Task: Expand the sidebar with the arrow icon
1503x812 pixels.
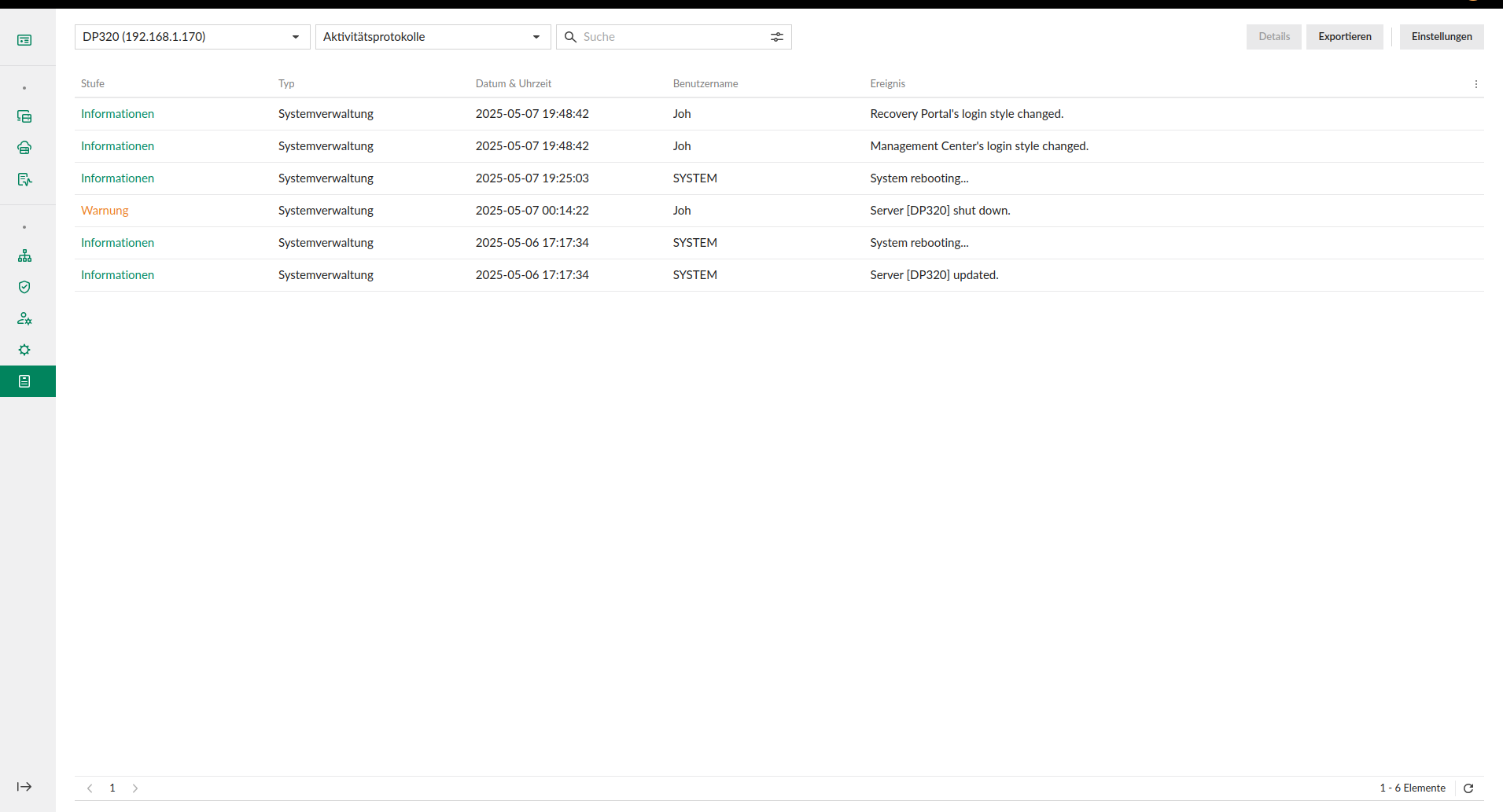Action: click(24, 787)
